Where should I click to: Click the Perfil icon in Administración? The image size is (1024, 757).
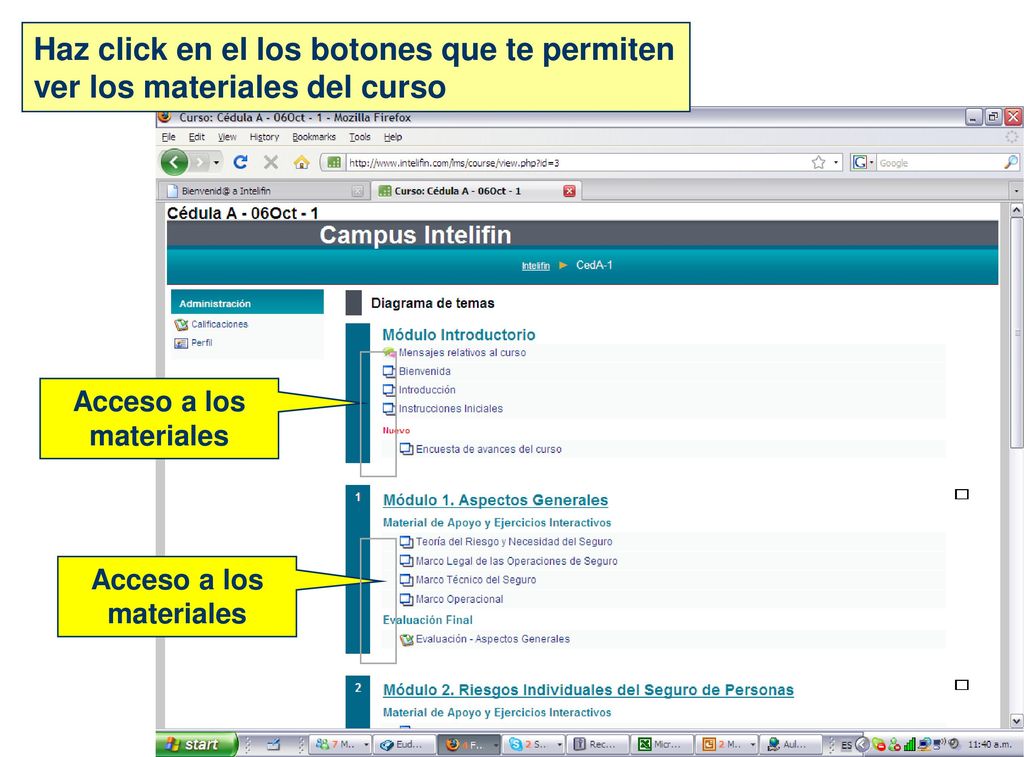pos(181,343)
